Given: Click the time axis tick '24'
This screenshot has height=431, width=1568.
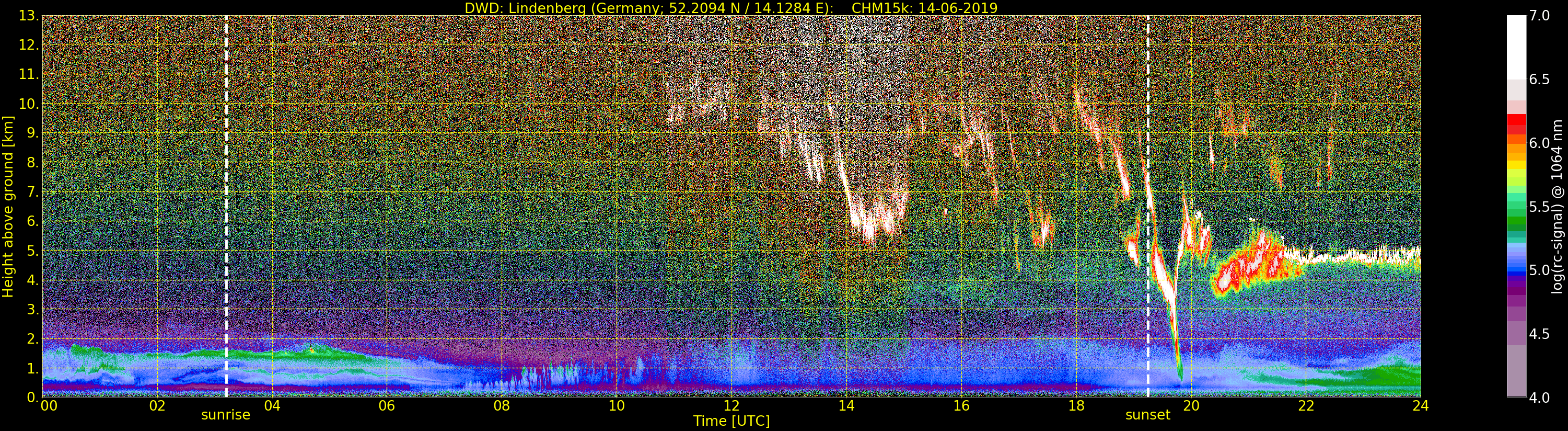Looking at the screenshot, I should tap(1420, 405).
